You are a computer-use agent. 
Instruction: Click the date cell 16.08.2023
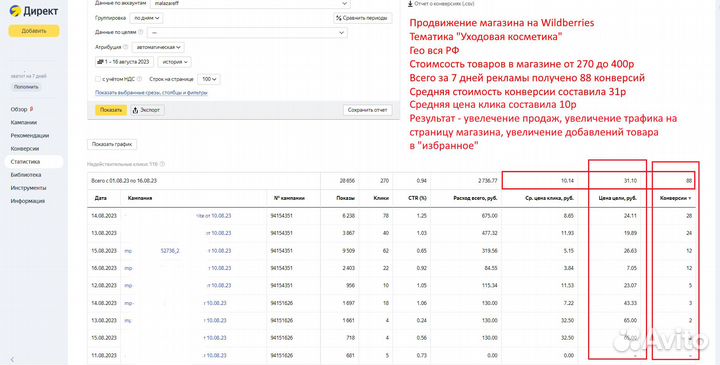pos(104,268)
